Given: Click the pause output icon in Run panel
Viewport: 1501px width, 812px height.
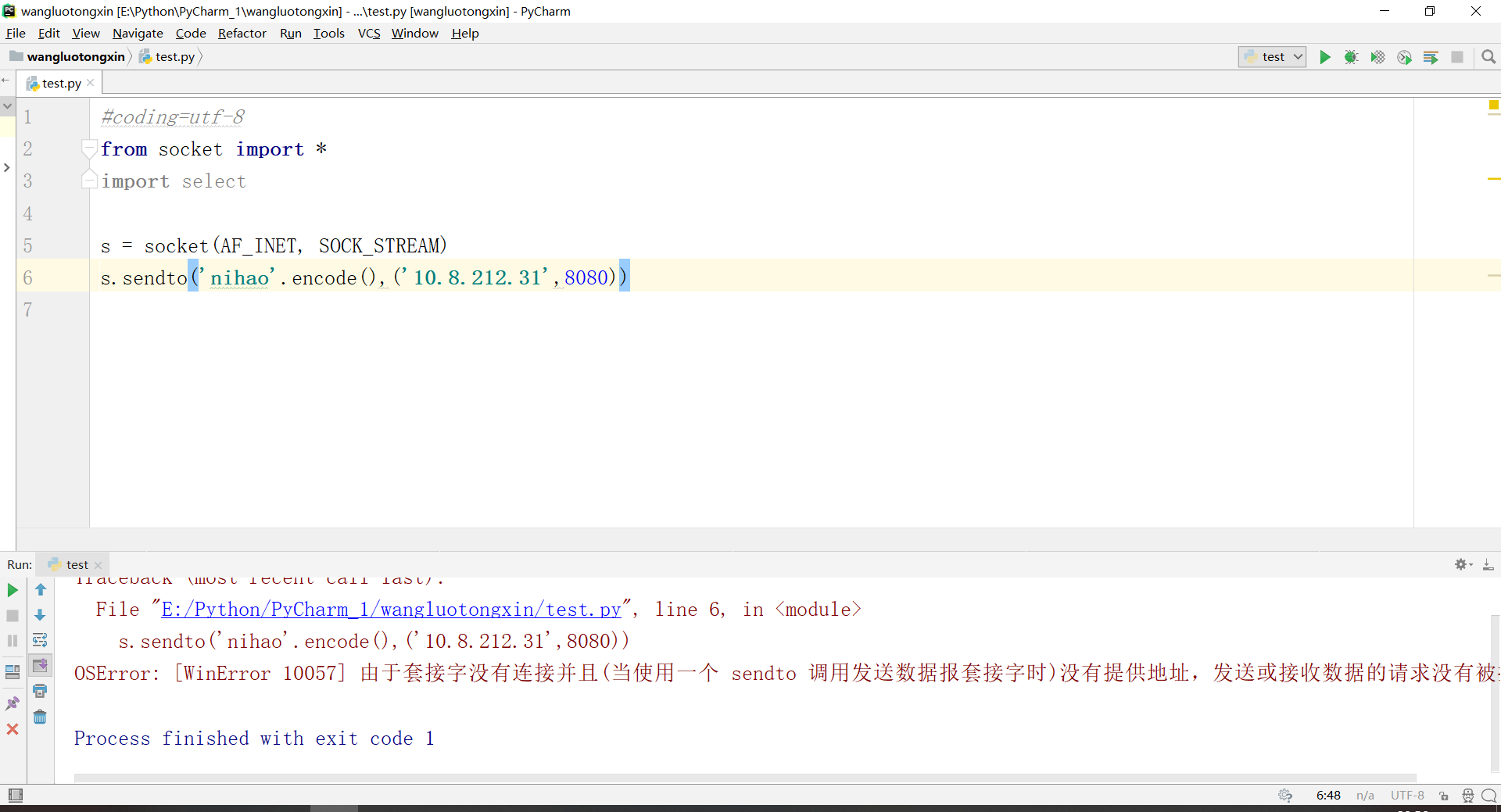Looking at the screenshot, I should [13, 641].
